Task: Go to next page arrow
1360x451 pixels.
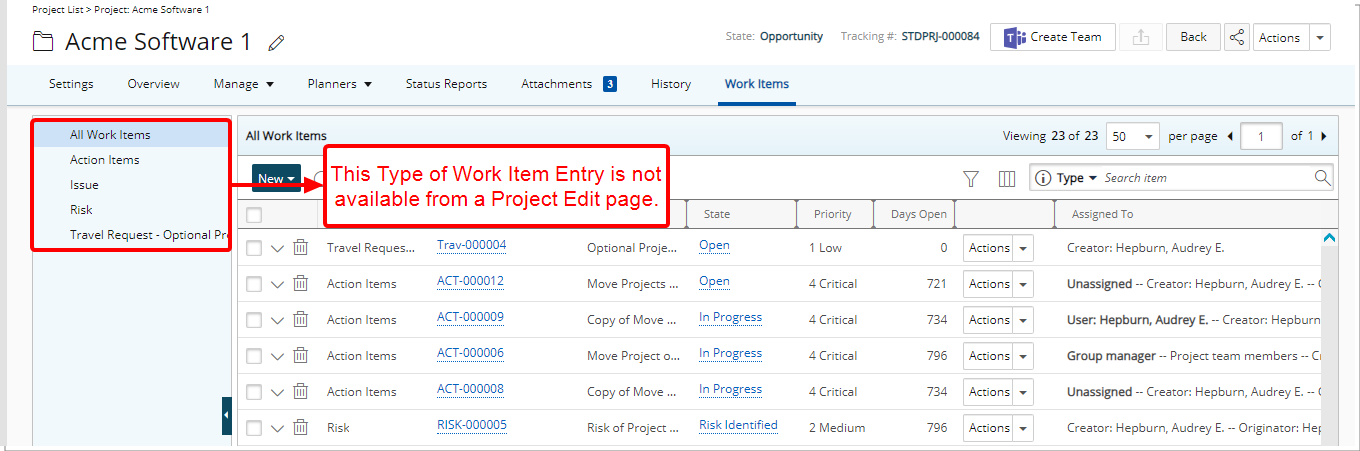Action: [1324, 136]
